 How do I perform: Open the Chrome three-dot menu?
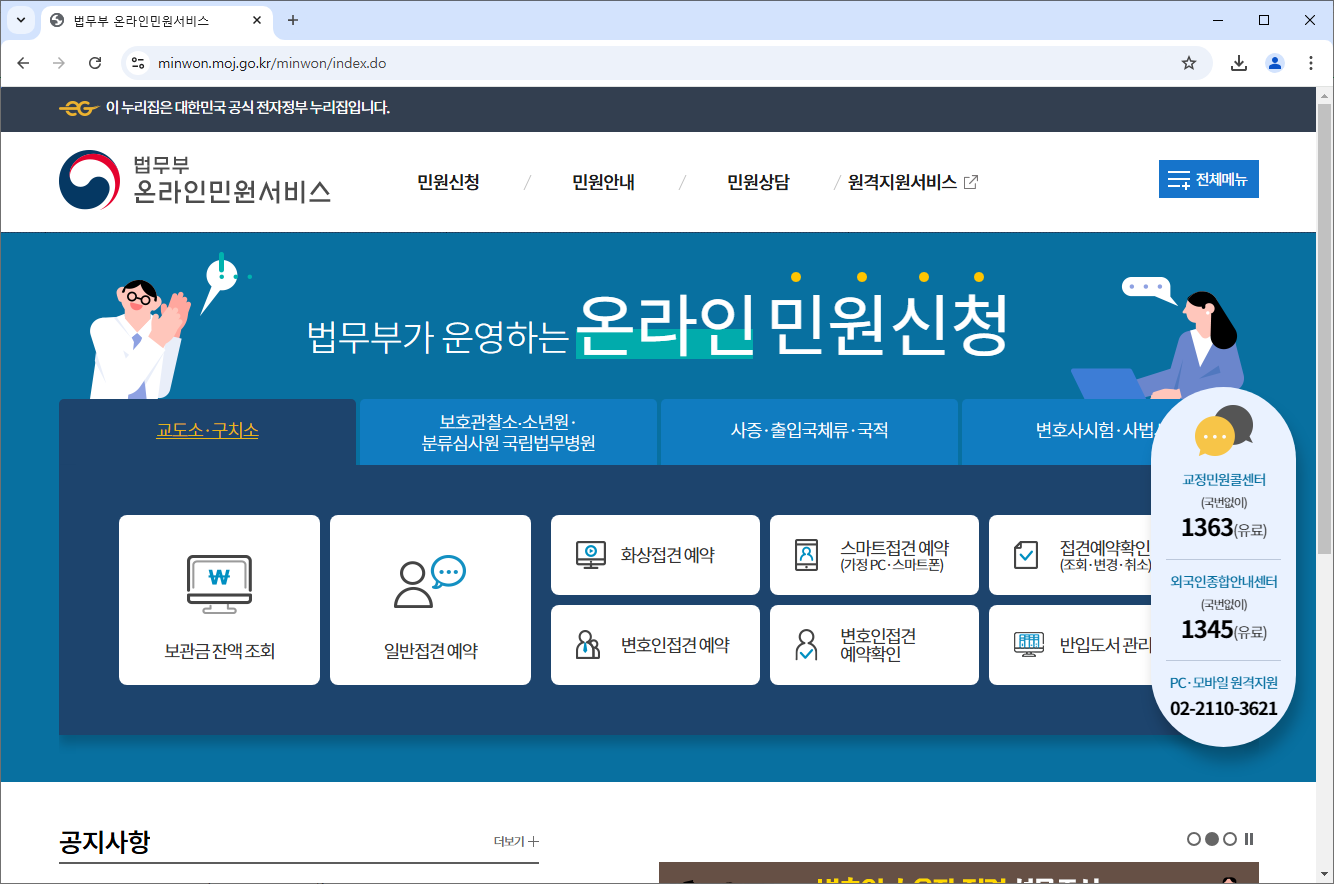click(1311, 62)
